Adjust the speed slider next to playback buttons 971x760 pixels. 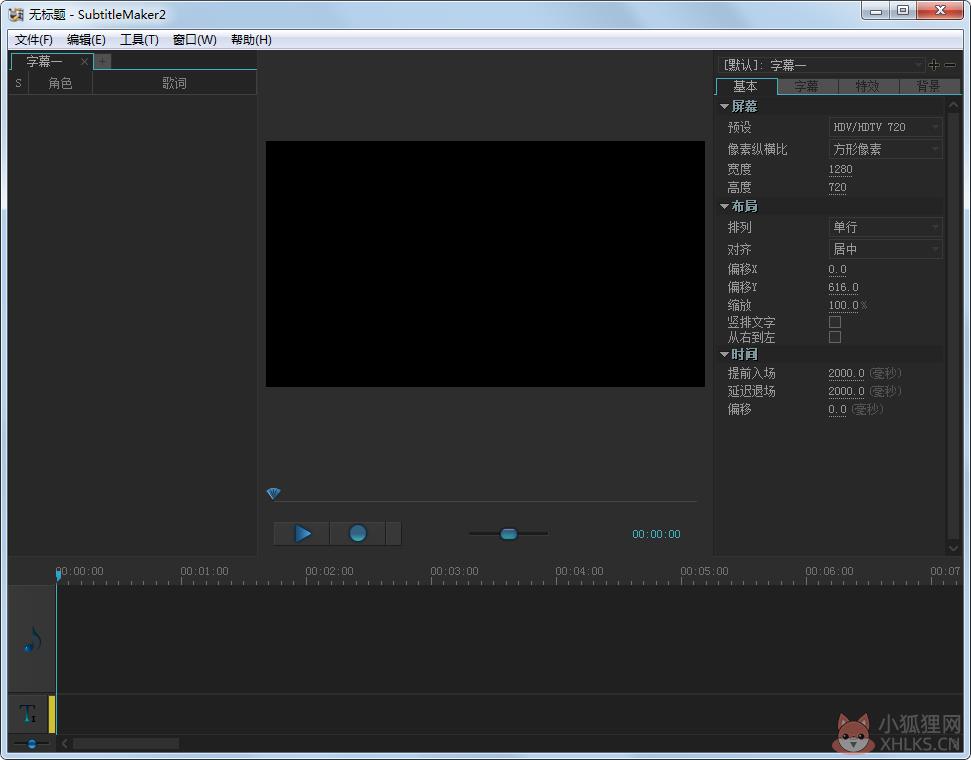pos(508,533)
